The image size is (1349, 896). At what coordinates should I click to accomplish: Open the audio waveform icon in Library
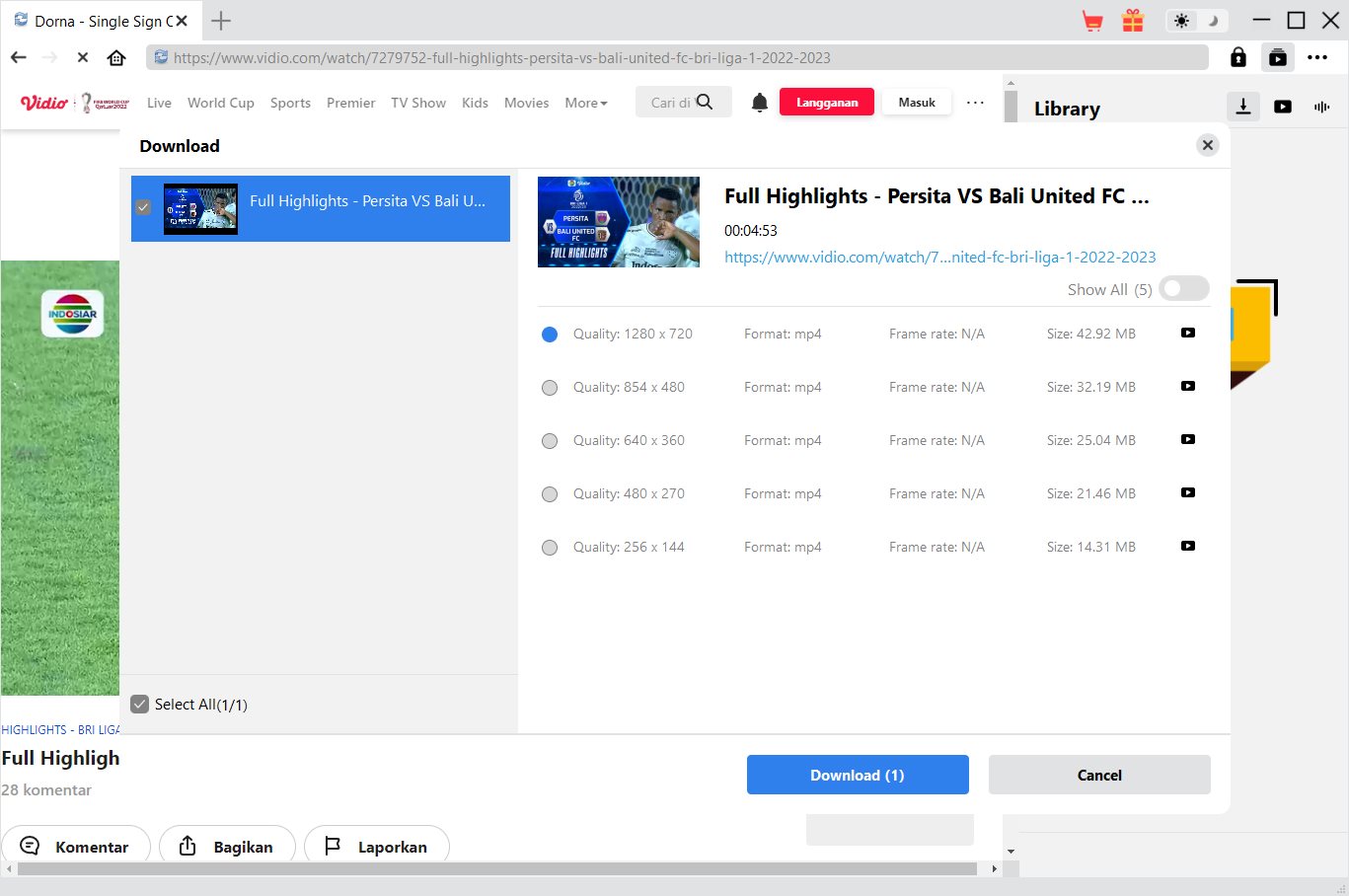tap(1321, 107)
